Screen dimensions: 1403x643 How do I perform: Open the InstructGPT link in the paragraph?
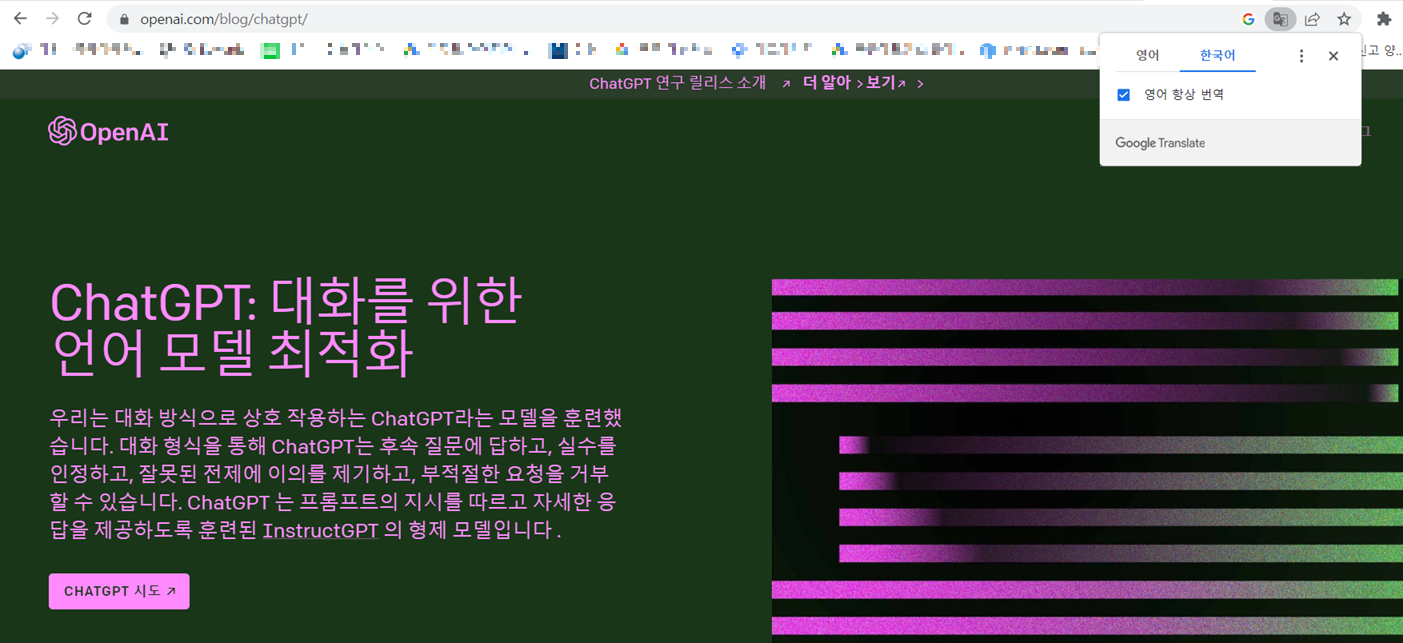(x=320, y=531)
